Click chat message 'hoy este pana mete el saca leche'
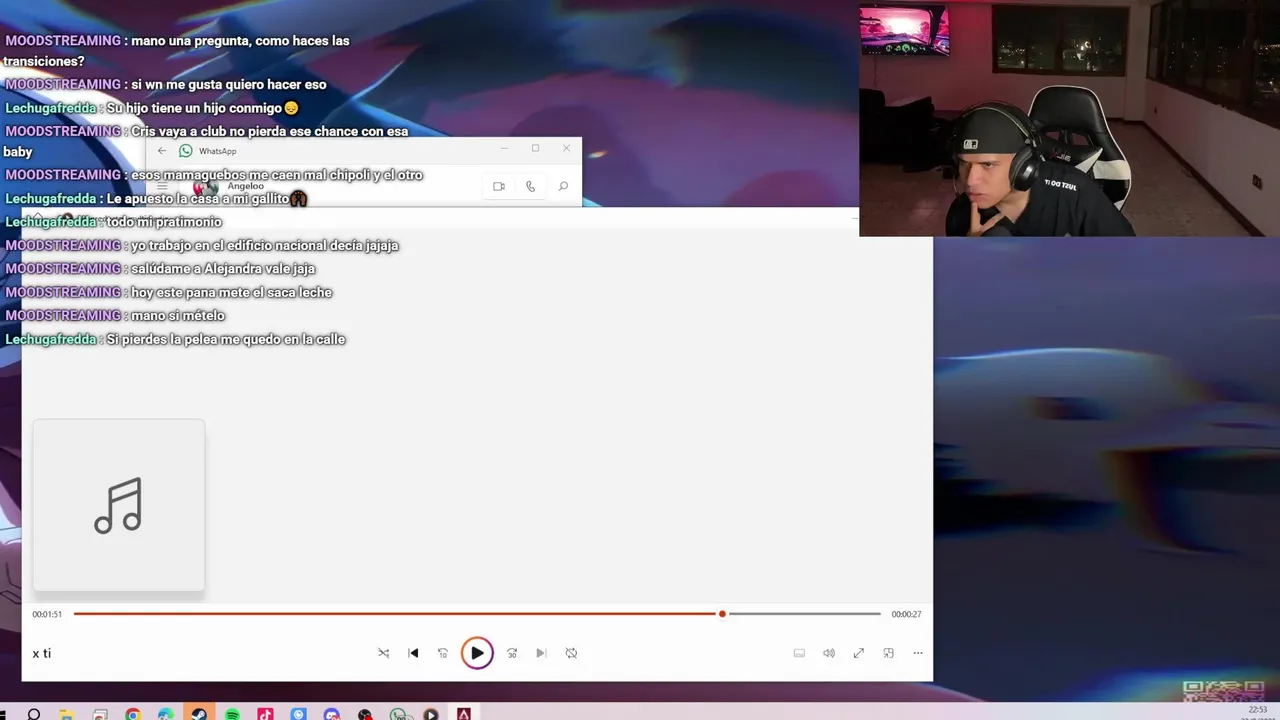 (231, 292)
